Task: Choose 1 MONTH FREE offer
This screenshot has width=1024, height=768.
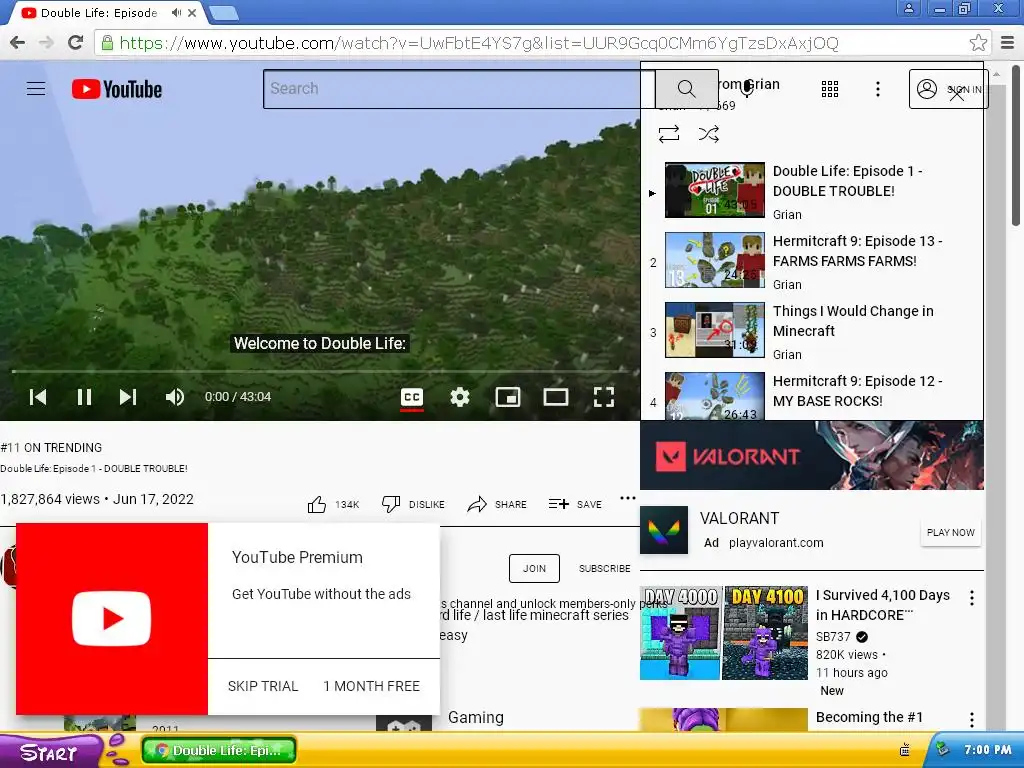Action: (x=372, y=686)
